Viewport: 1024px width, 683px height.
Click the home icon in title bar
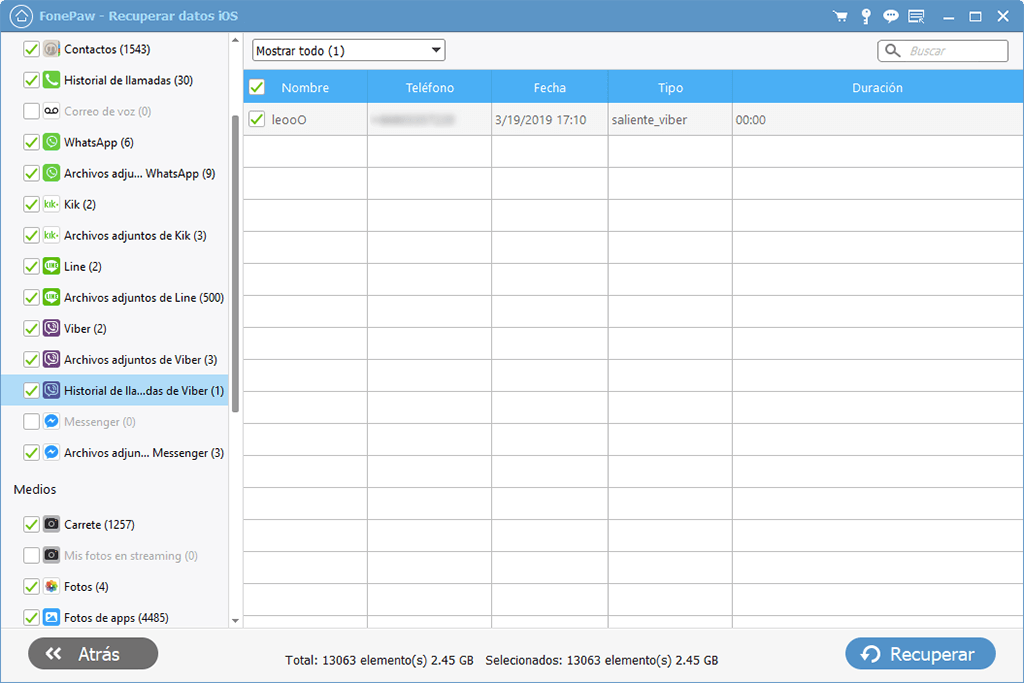pos(21,16)
